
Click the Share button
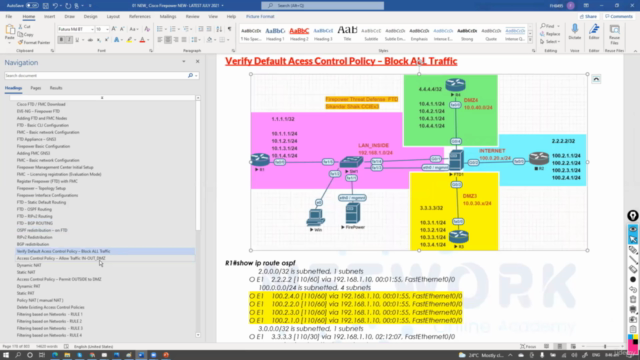coord(589,17)
